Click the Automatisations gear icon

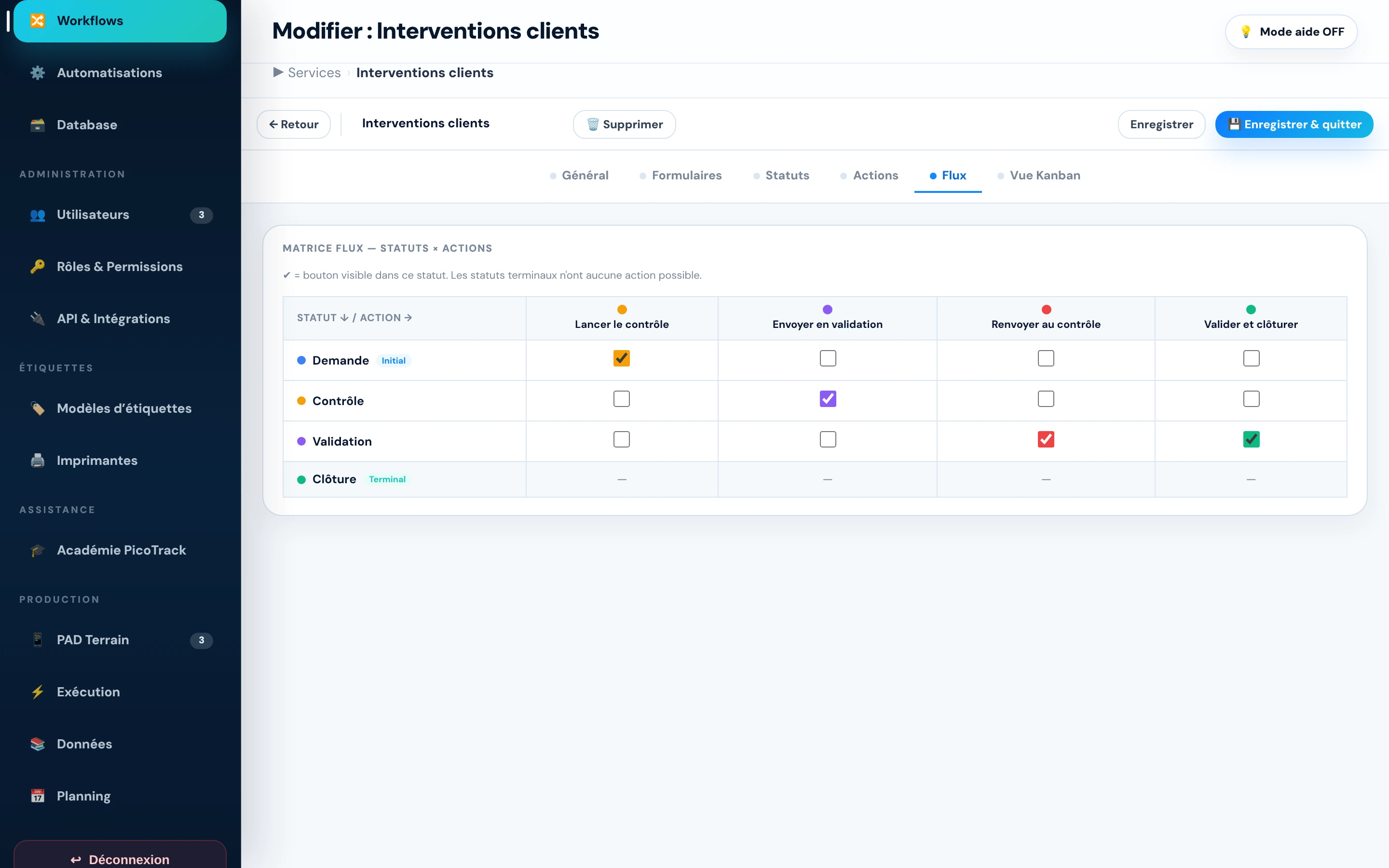(38, 73)
